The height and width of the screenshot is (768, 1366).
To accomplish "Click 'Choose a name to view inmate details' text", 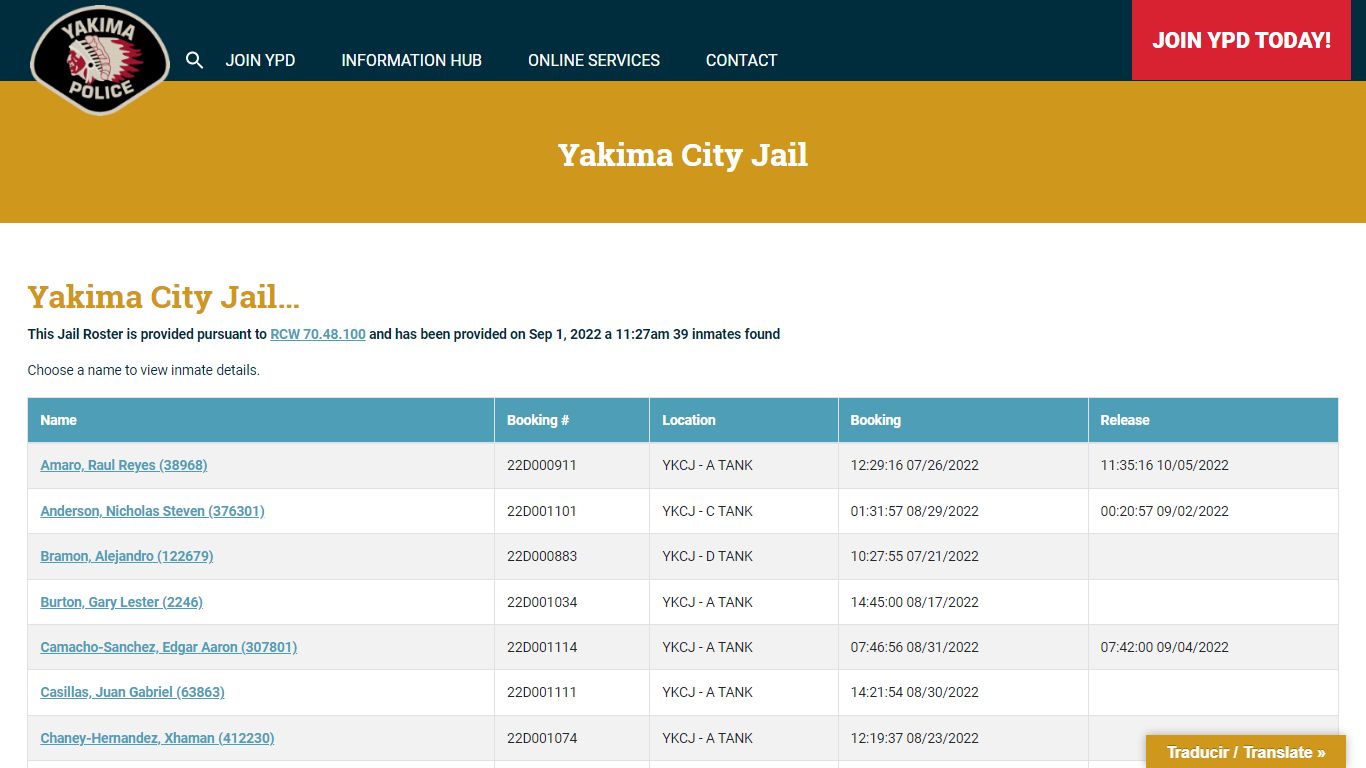I will [144, 370].
